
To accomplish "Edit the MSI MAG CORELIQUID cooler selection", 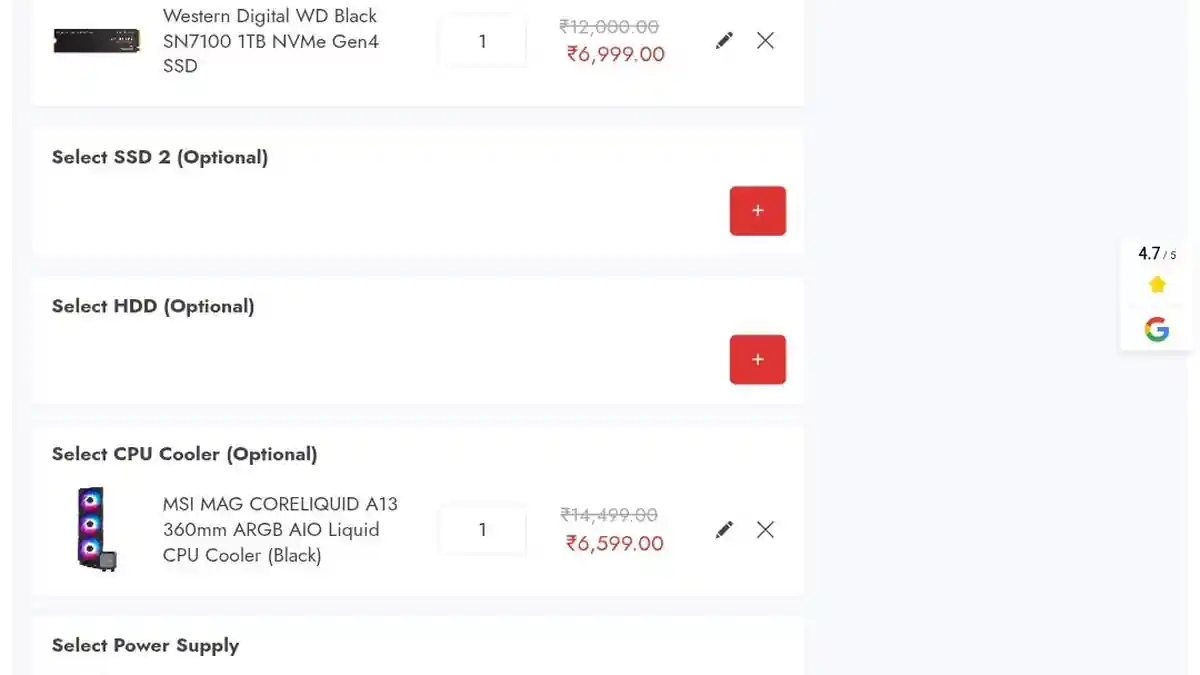I will (724, 530).
